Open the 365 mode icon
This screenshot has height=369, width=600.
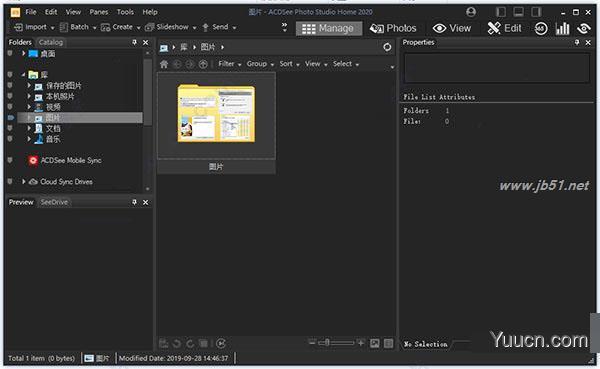tap(541, 29)
